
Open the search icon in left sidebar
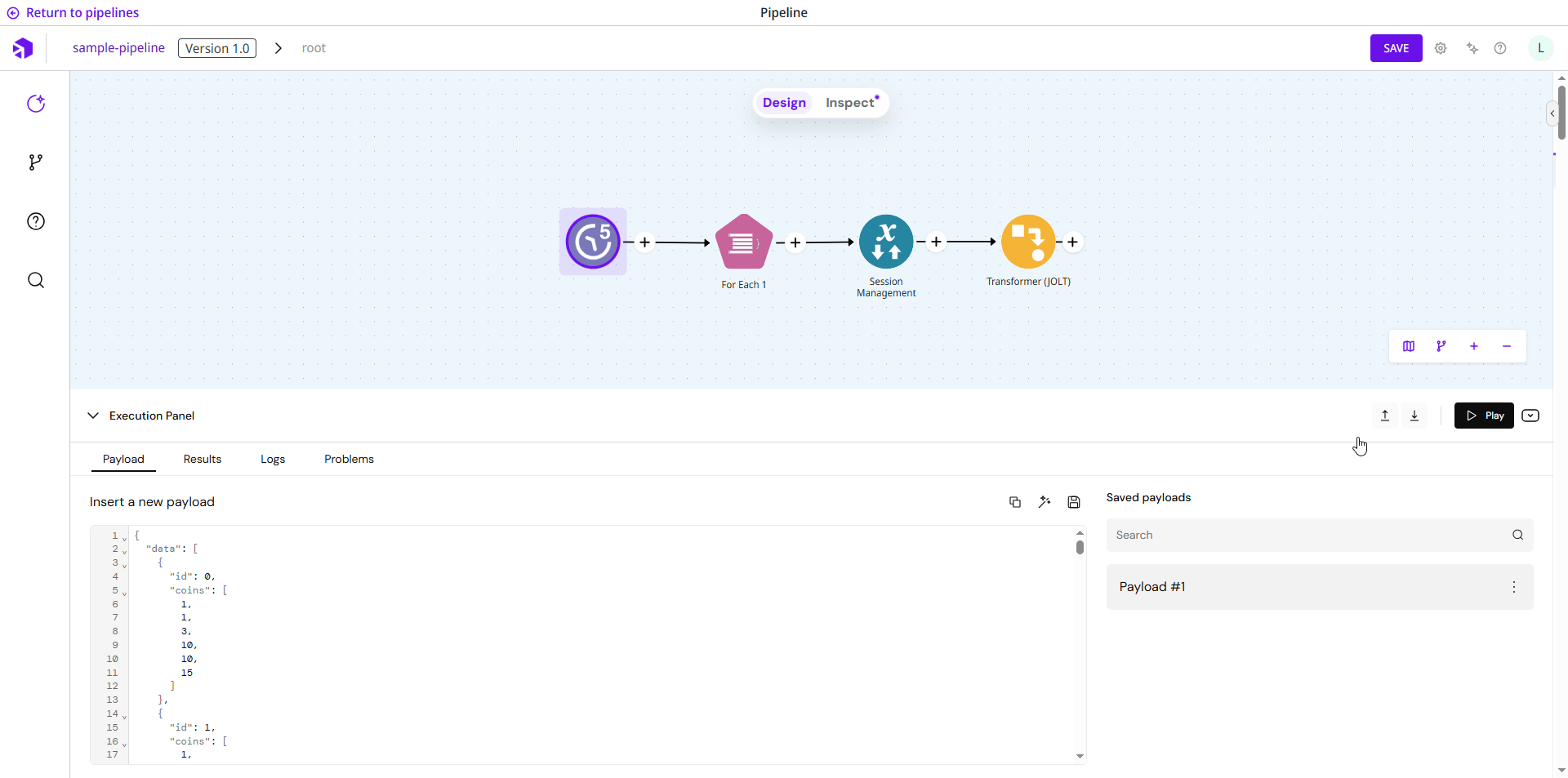(x=36, y=281)
